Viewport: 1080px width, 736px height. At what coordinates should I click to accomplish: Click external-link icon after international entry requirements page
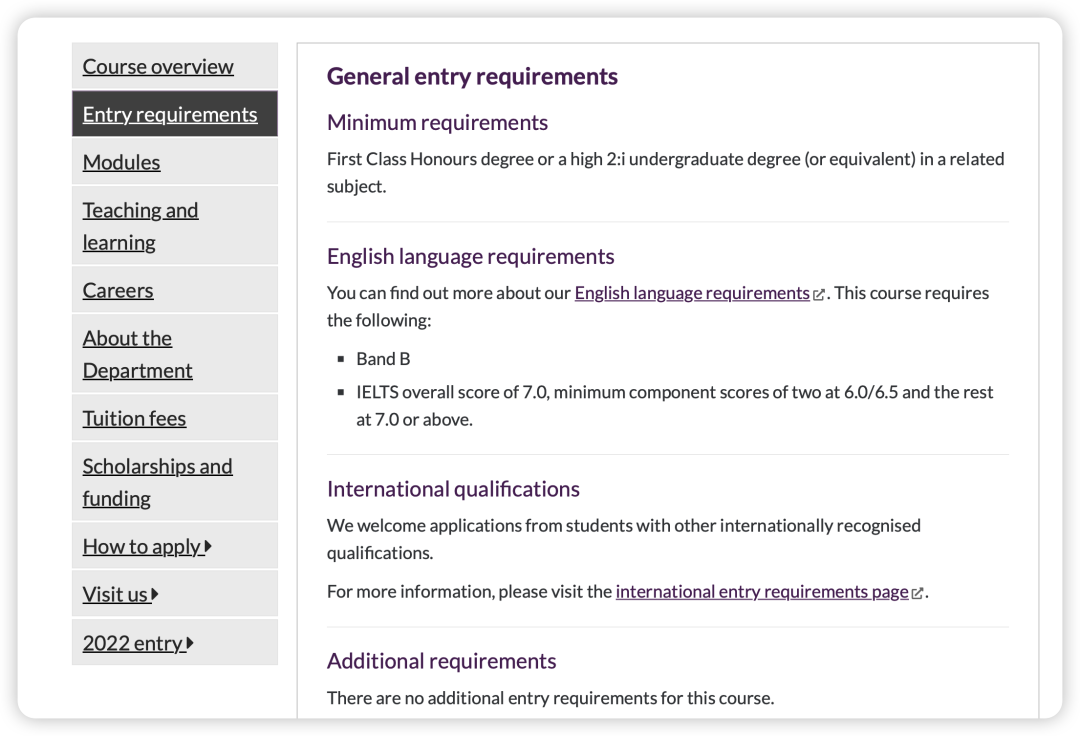click(x=917, y=593)
